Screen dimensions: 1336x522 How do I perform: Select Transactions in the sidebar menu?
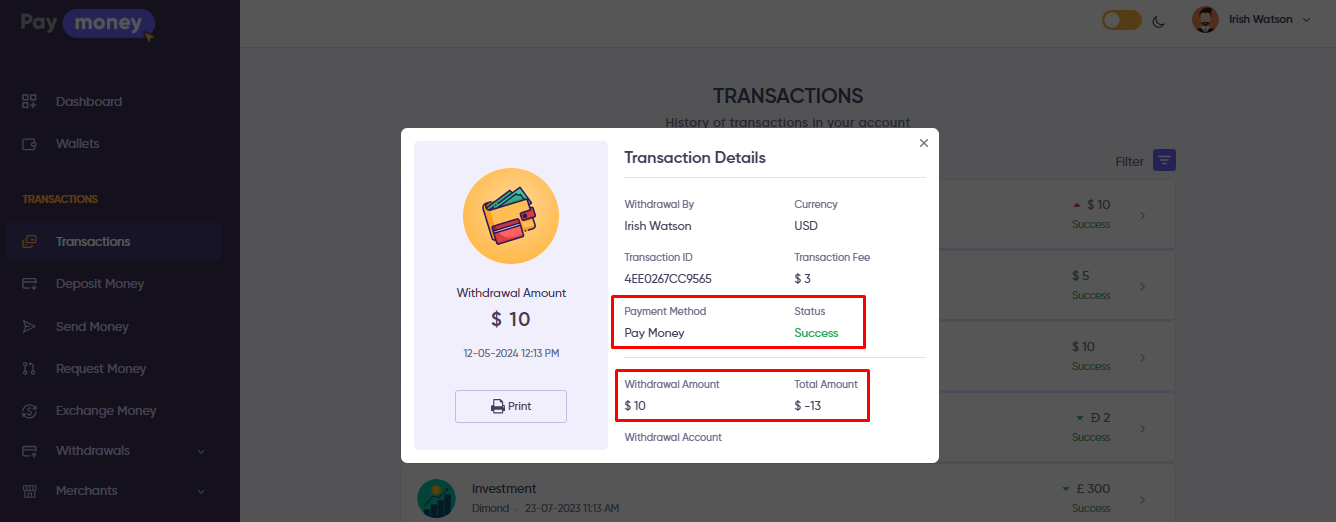[93, 242]
